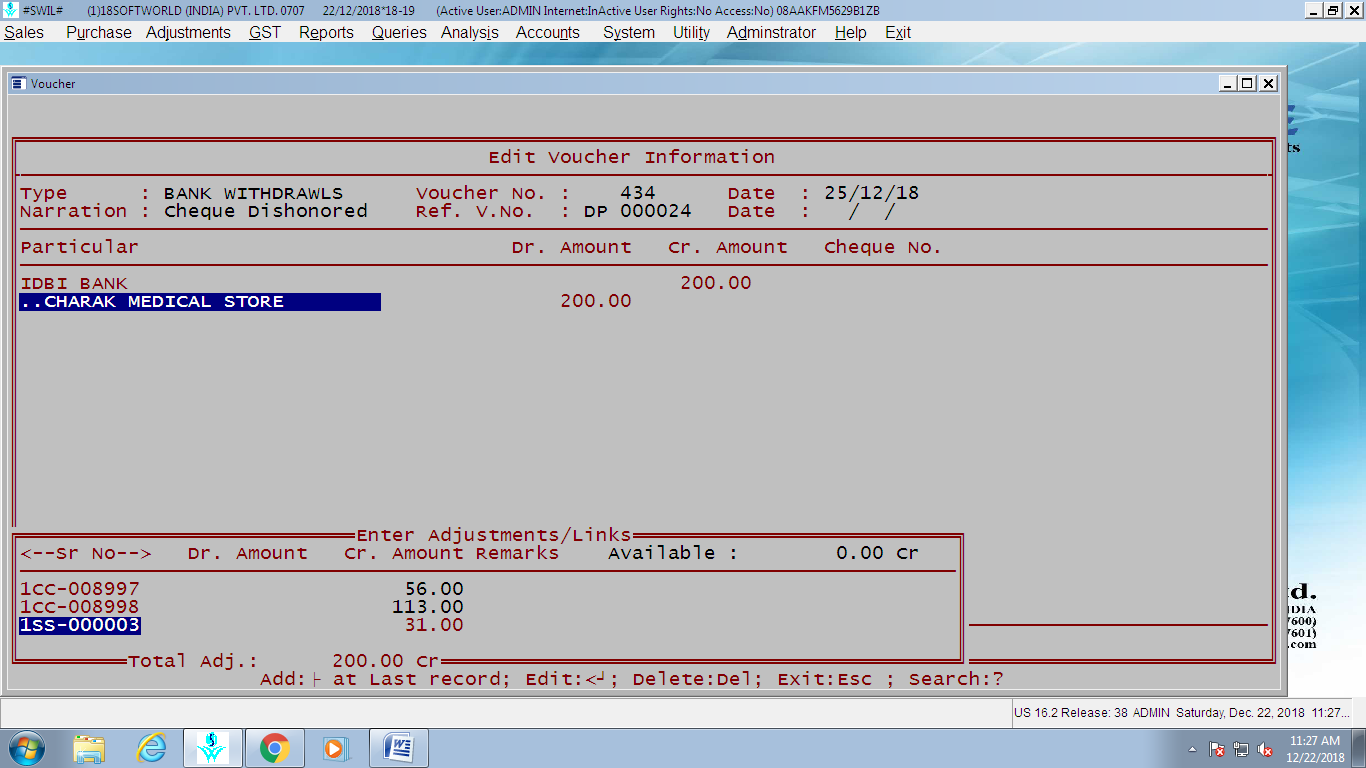Click the Voucher window title icon
Viewport: 1366px width, 768px height.
[x=19, y=83]
